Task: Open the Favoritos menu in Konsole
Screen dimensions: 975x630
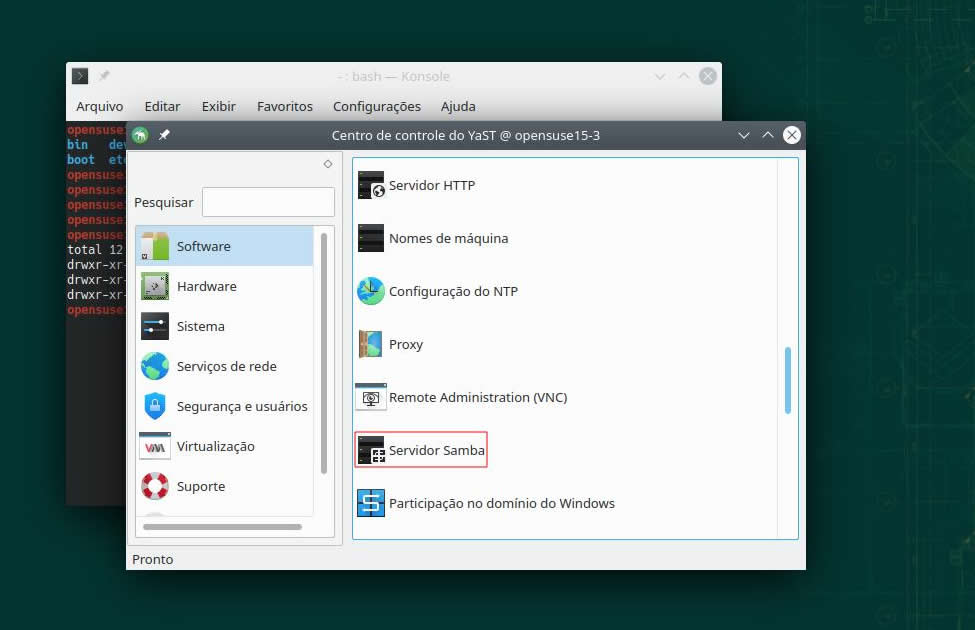Action: tap(284, 106)
